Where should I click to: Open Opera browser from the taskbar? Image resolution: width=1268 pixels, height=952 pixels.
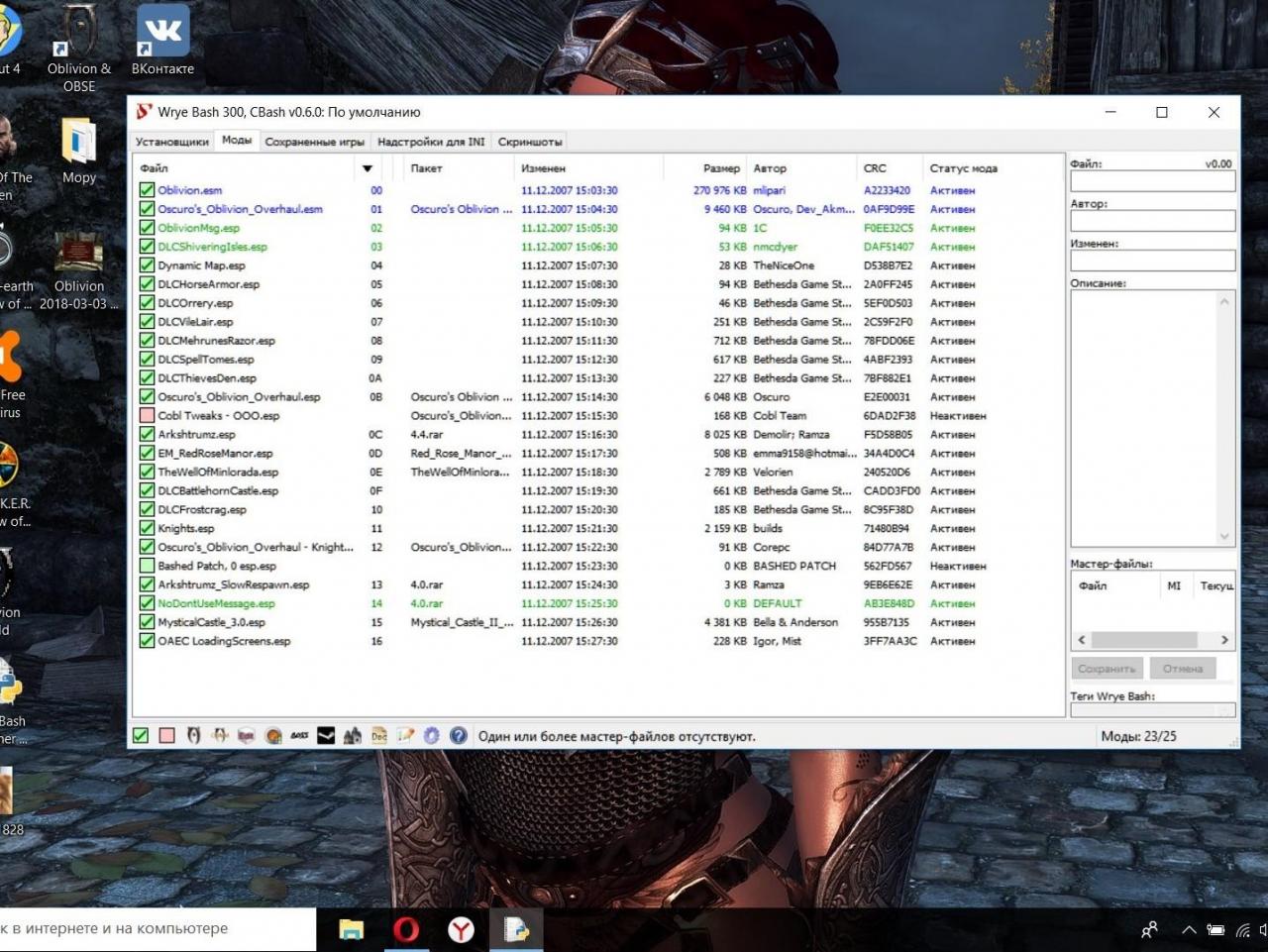pos(406,929)
